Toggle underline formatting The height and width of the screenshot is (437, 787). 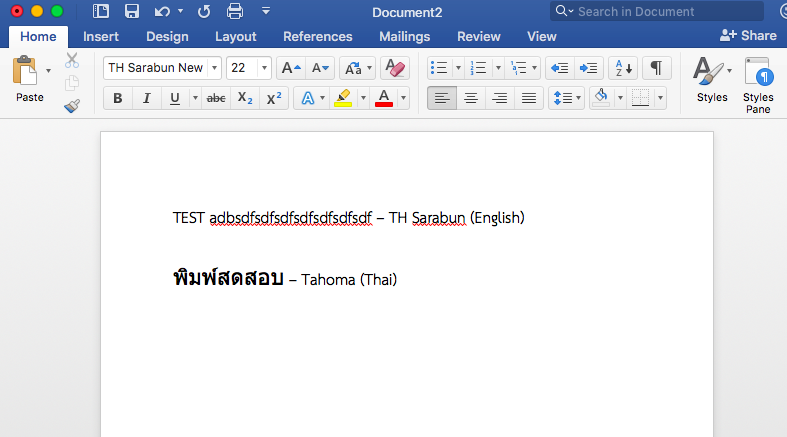[x=175, y=98]
